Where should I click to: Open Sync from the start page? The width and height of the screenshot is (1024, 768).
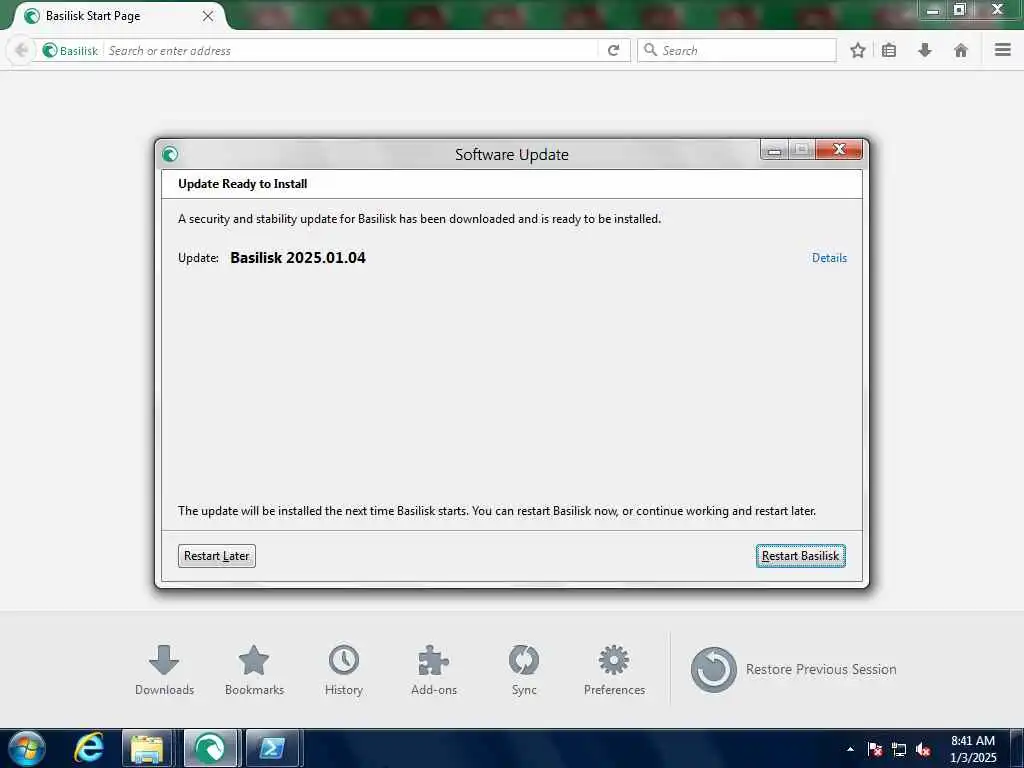click(524, 670)
